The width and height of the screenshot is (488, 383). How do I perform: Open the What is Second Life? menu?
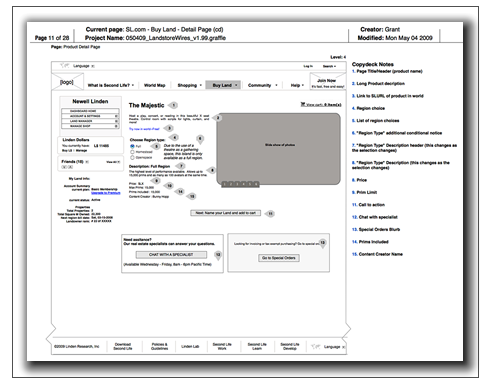click(x=111, y=85)
